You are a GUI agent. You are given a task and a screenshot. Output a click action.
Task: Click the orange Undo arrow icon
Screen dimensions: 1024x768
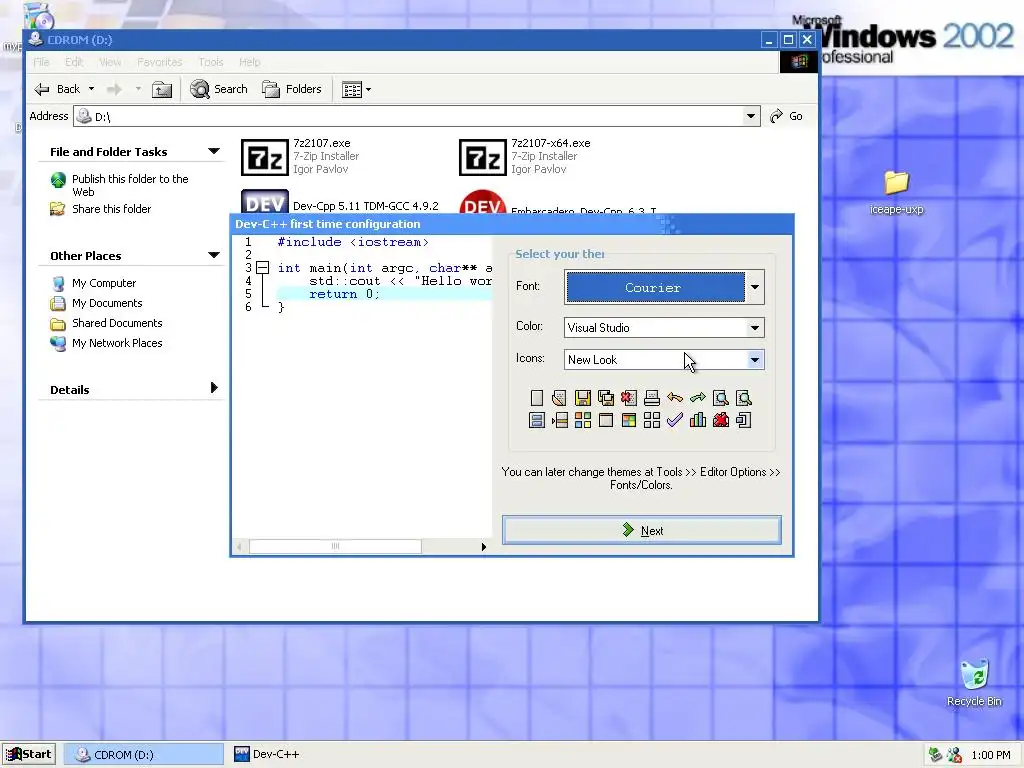click(x=675, y=398)
